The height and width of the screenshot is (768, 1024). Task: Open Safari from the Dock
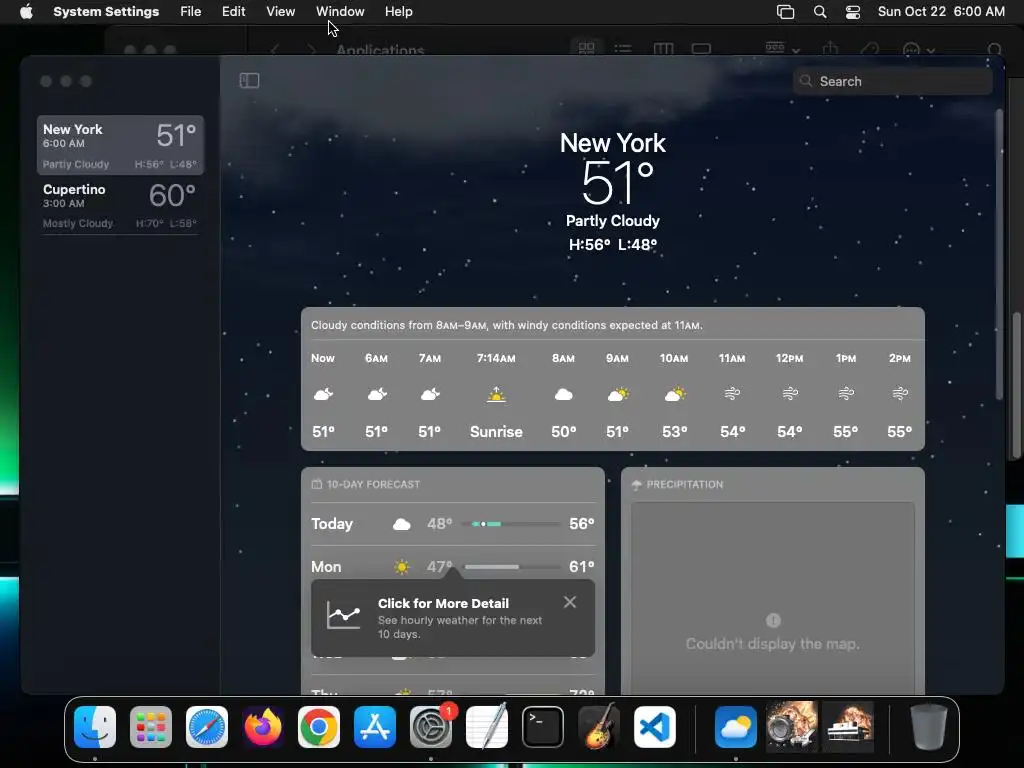207,727
